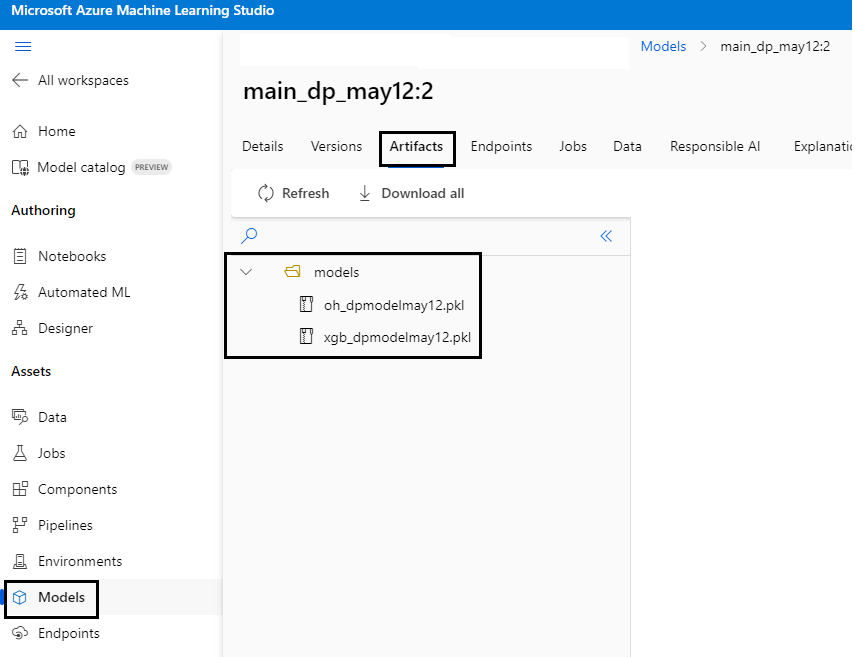Click All workspaces link

click(83, 80)
